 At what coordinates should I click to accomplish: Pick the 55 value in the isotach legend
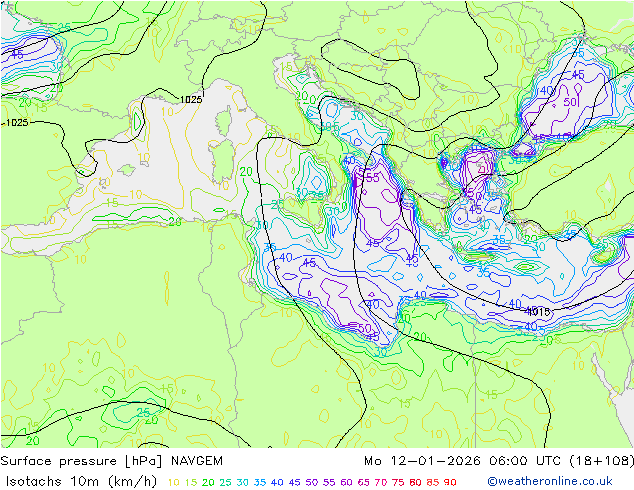[x=329, y=482]
